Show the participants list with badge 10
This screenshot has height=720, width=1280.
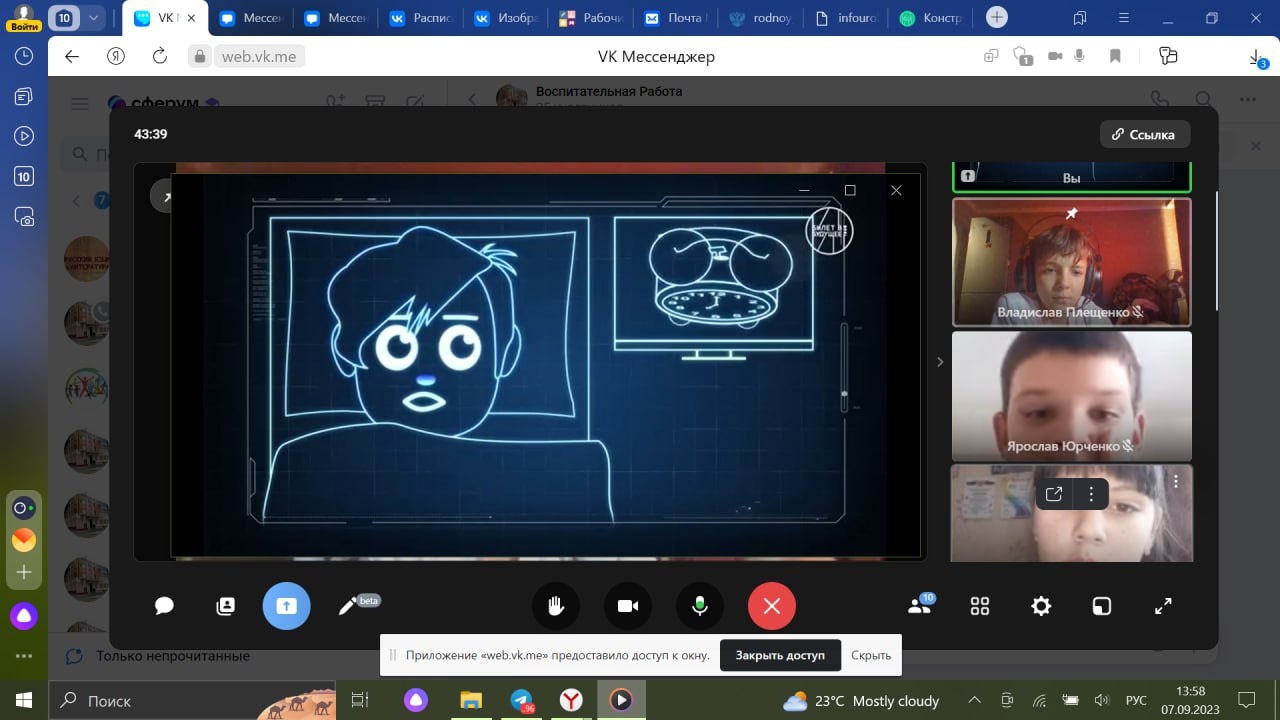click(x=919, y=605)
